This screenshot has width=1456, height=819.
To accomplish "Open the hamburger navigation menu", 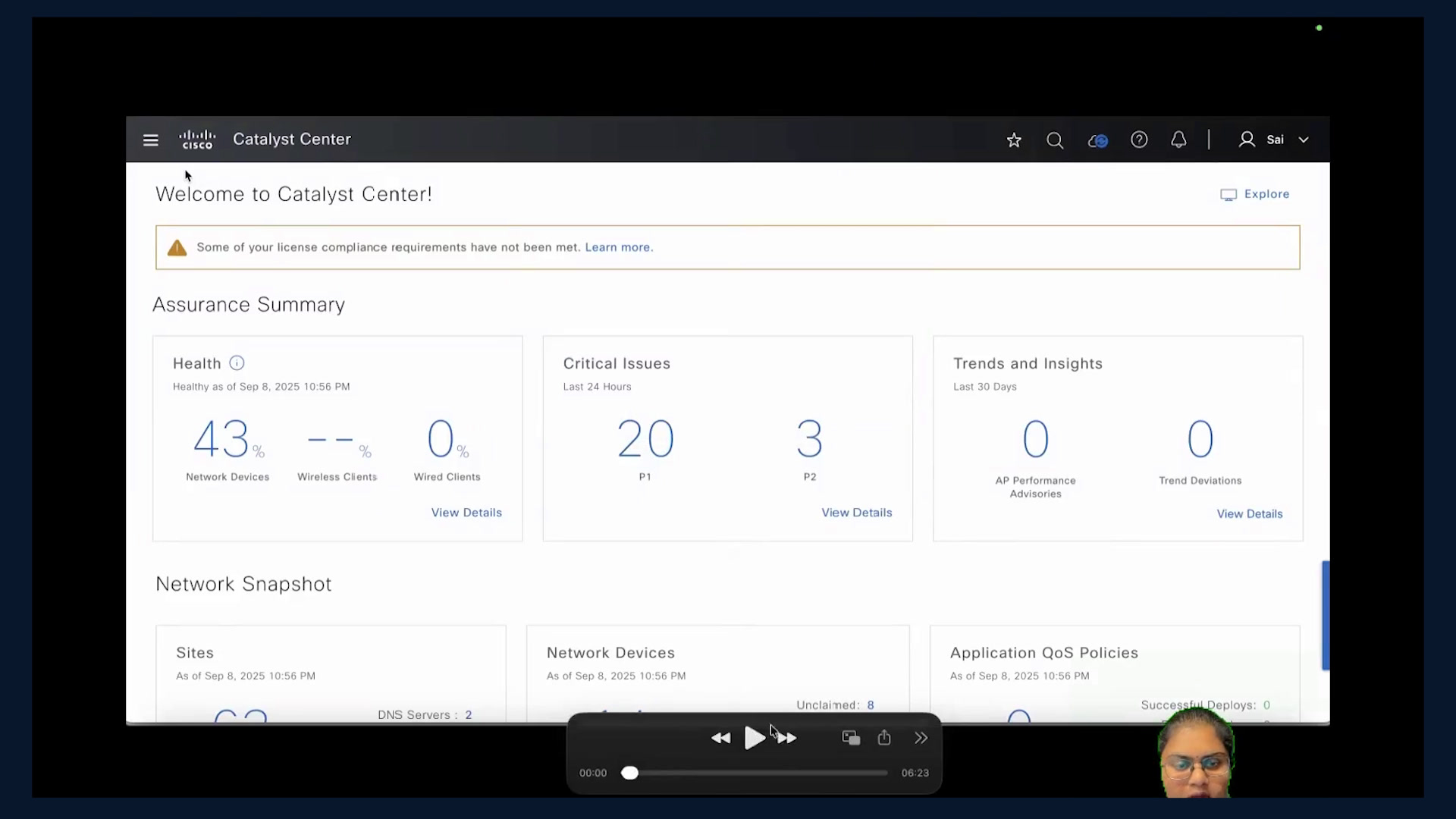I will [x=150, y=140].
